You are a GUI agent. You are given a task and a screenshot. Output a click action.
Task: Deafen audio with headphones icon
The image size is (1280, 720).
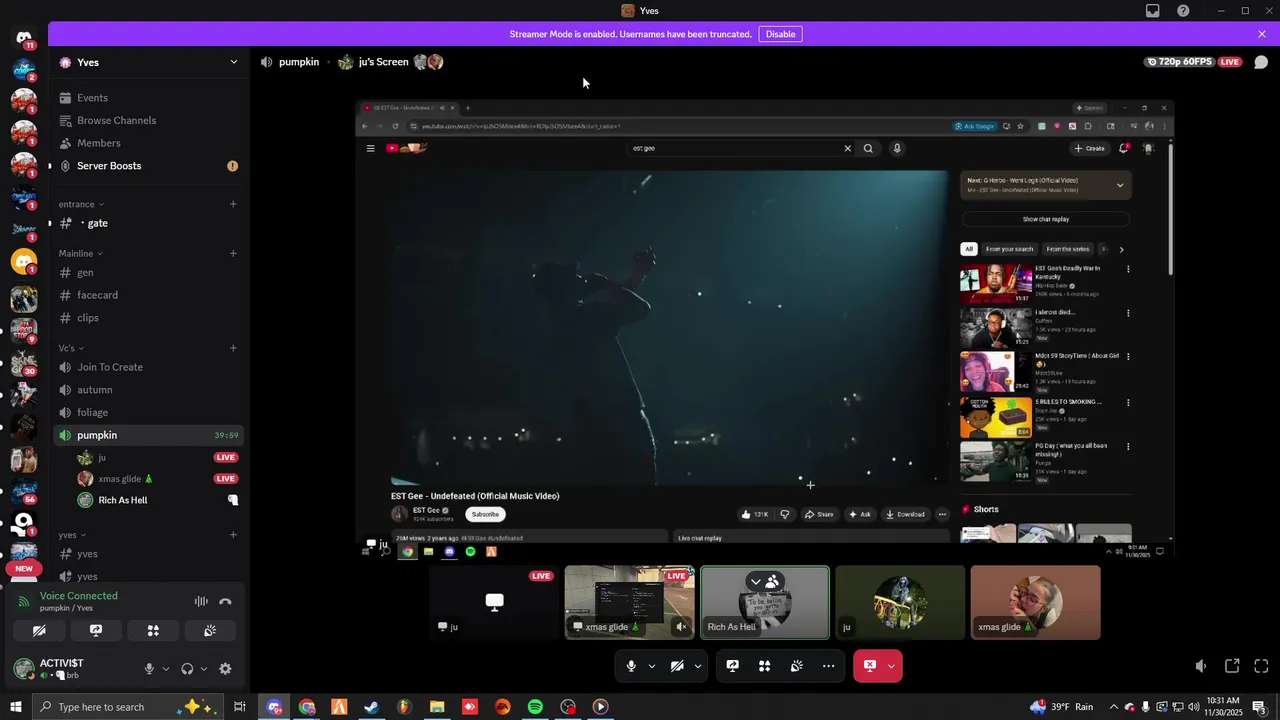[x=187, y=669]
